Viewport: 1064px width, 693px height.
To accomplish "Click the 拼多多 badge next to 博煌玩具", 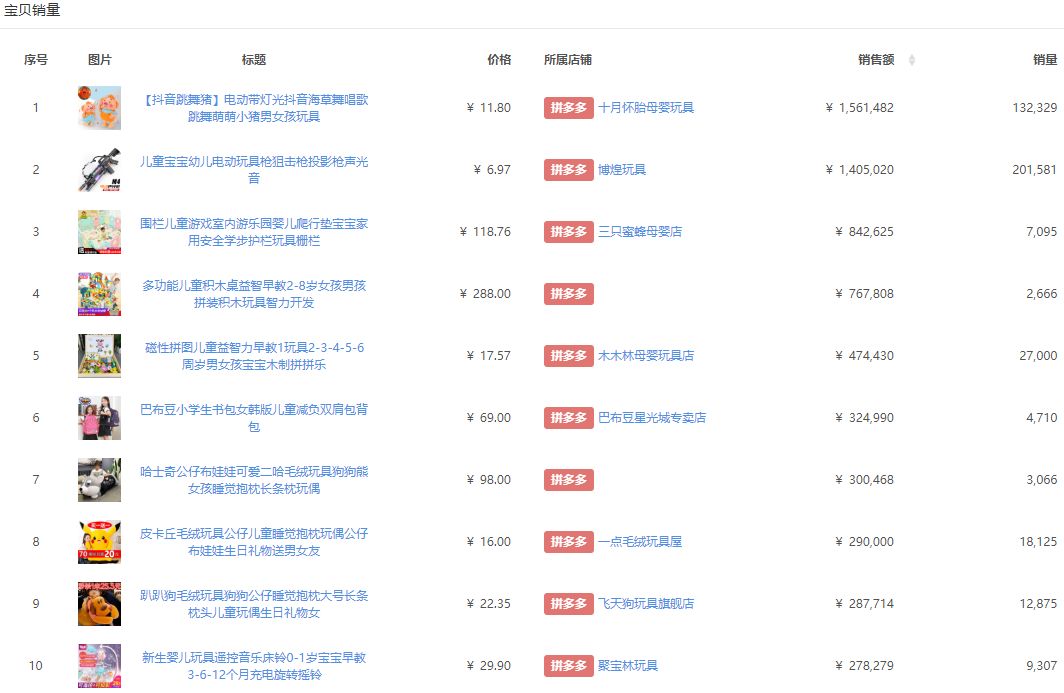I will pyautogui.click(x=568, y=170).
